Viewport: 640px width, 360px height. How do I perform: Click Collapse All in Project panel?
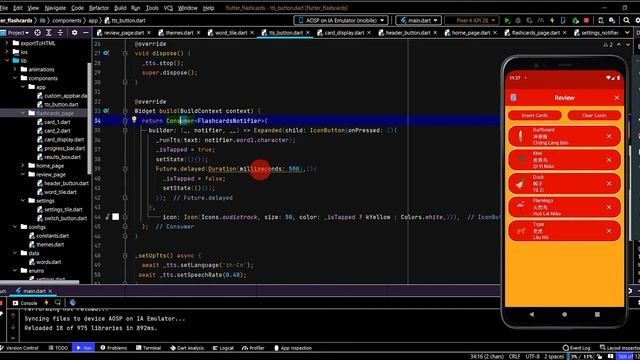[60, 33]
